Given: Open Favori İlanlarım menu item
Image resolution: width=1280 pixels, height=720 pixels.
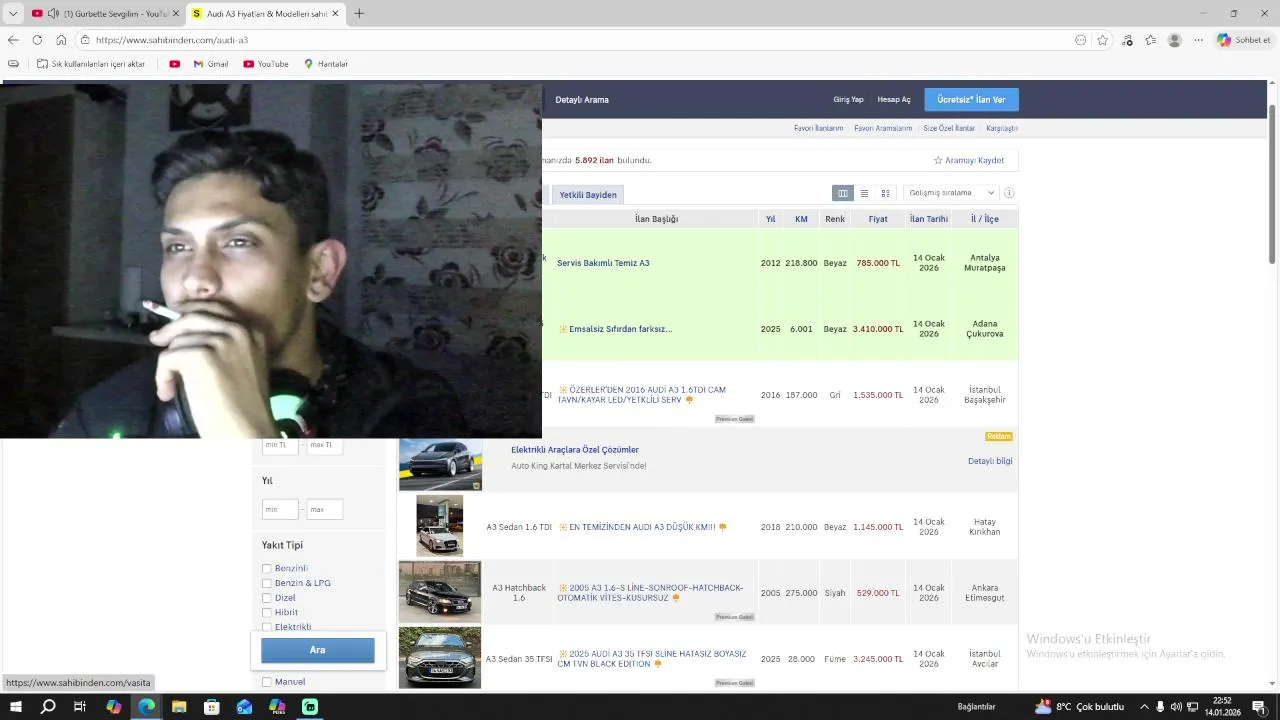Looking at the screenshot, I should (818, 128).
